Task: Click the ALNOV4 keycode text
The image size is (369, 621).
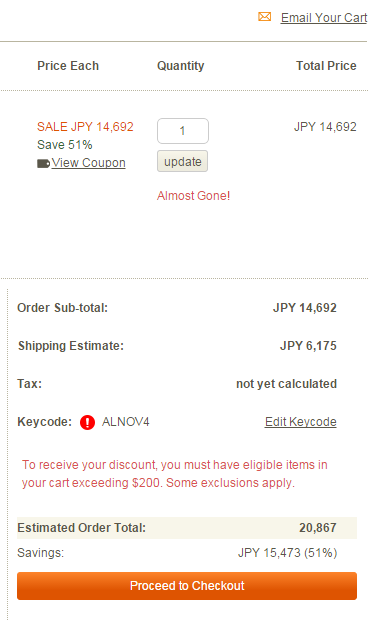Action: 126,422
